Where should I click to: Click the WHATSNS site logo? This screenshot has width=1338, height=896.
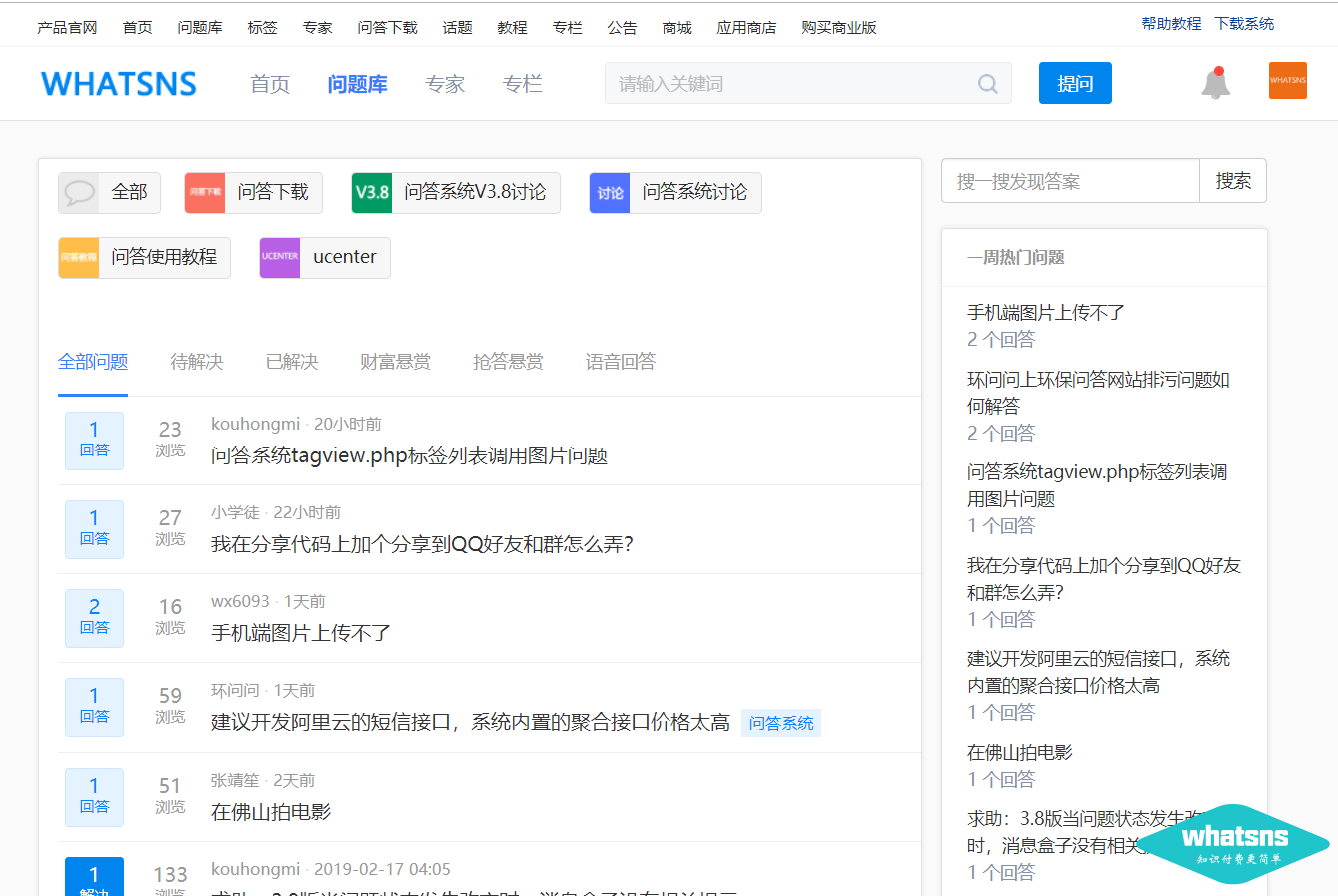coord(119,84)
